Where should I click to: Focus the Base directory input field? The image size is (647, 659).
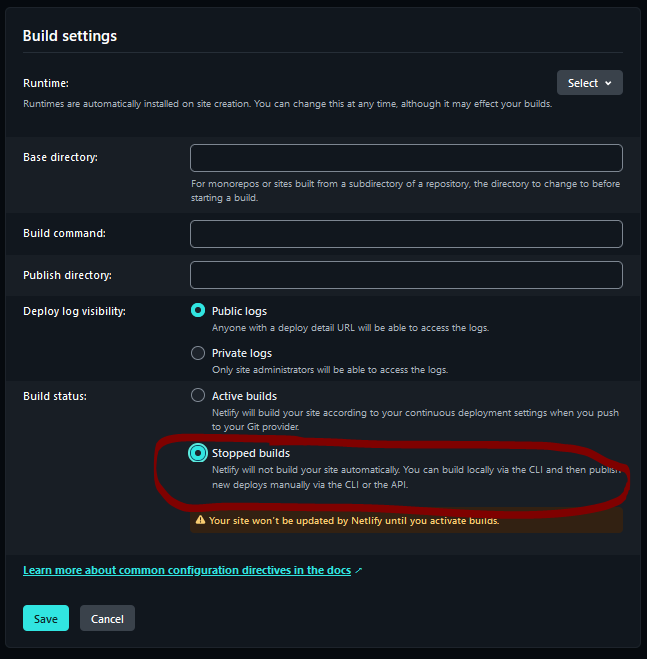coord(406,158)
